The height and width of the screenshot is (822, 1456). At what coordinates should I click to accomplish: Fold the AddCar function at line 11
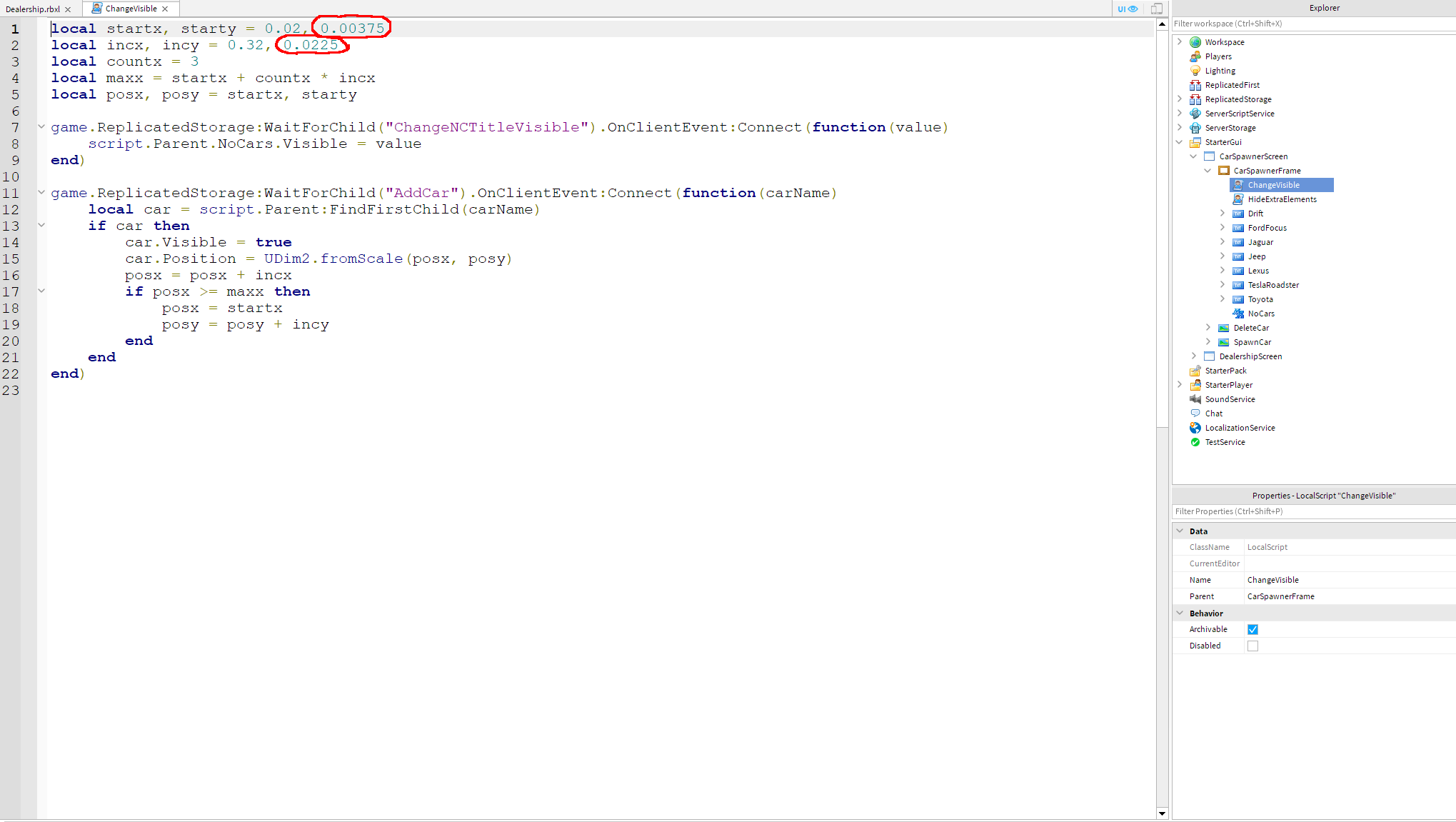point(41,193)
